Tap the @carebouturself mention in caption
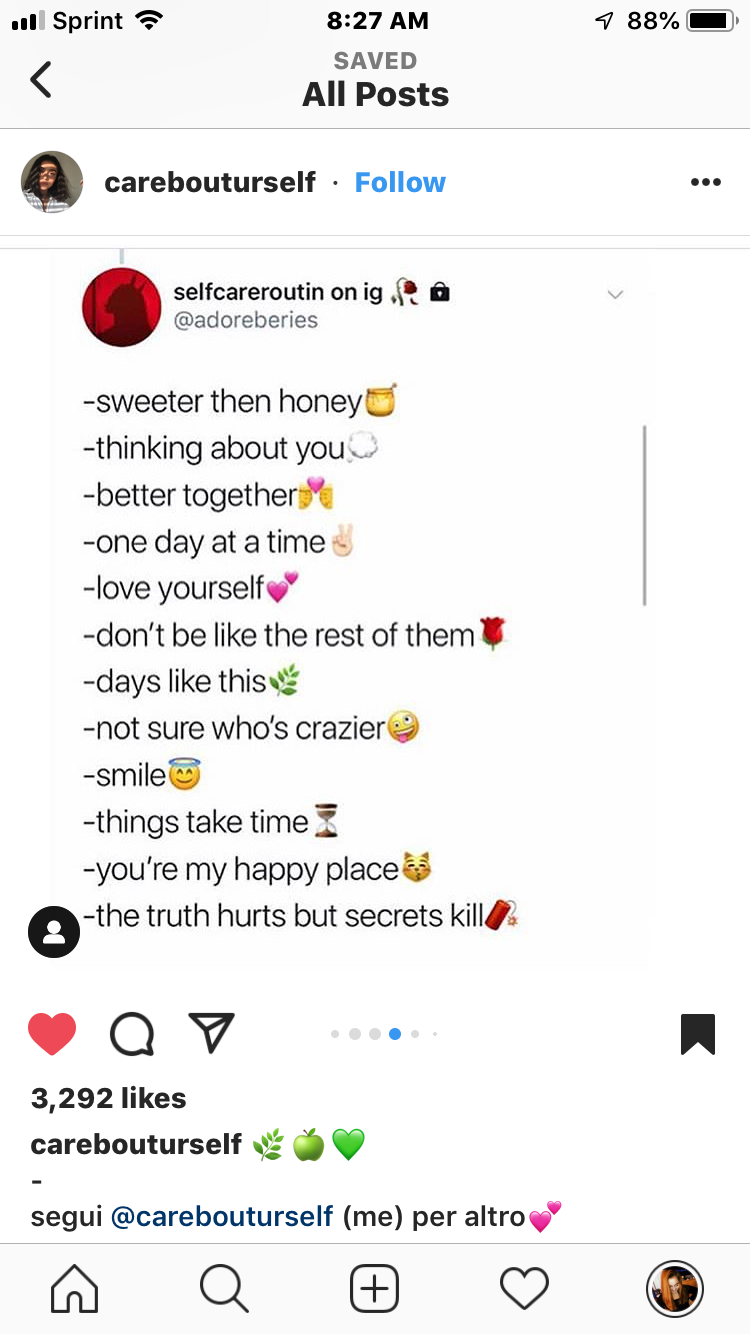Viewport: 750px width, 1334px height. [222, 1216]
